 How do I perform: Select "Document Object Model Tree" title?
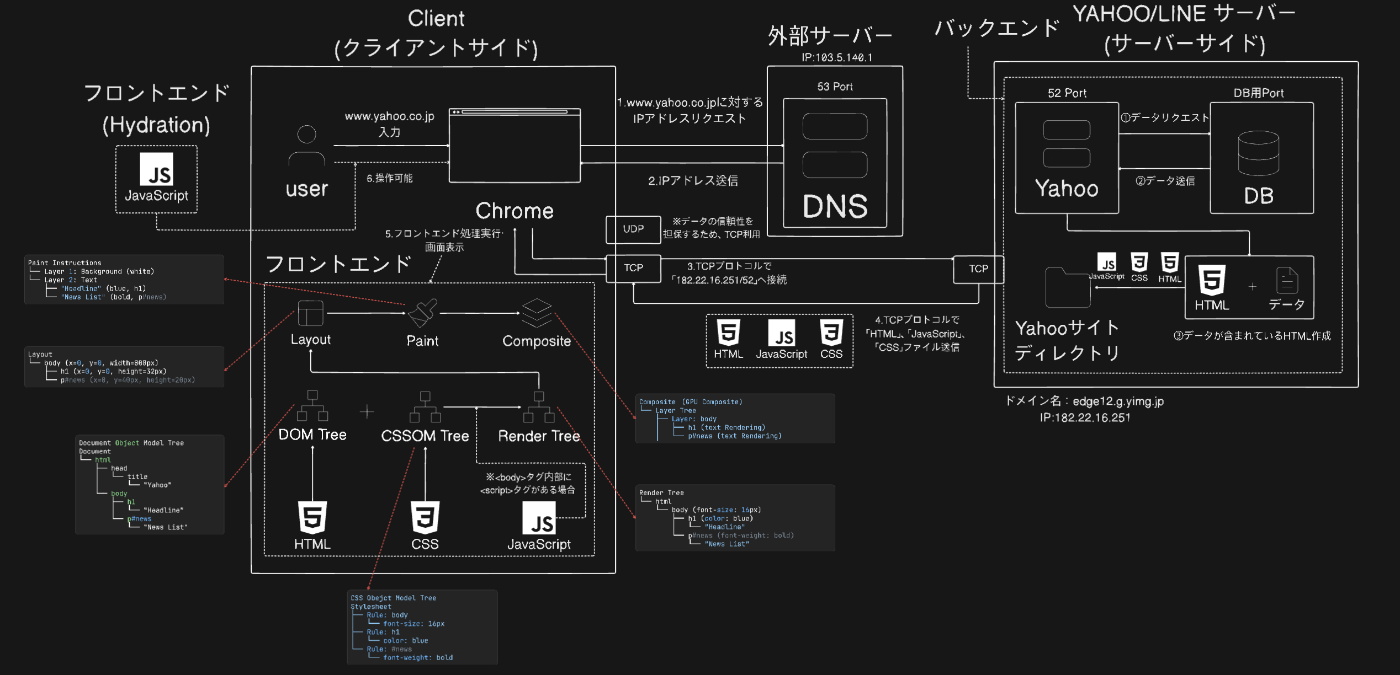[131, 442]
